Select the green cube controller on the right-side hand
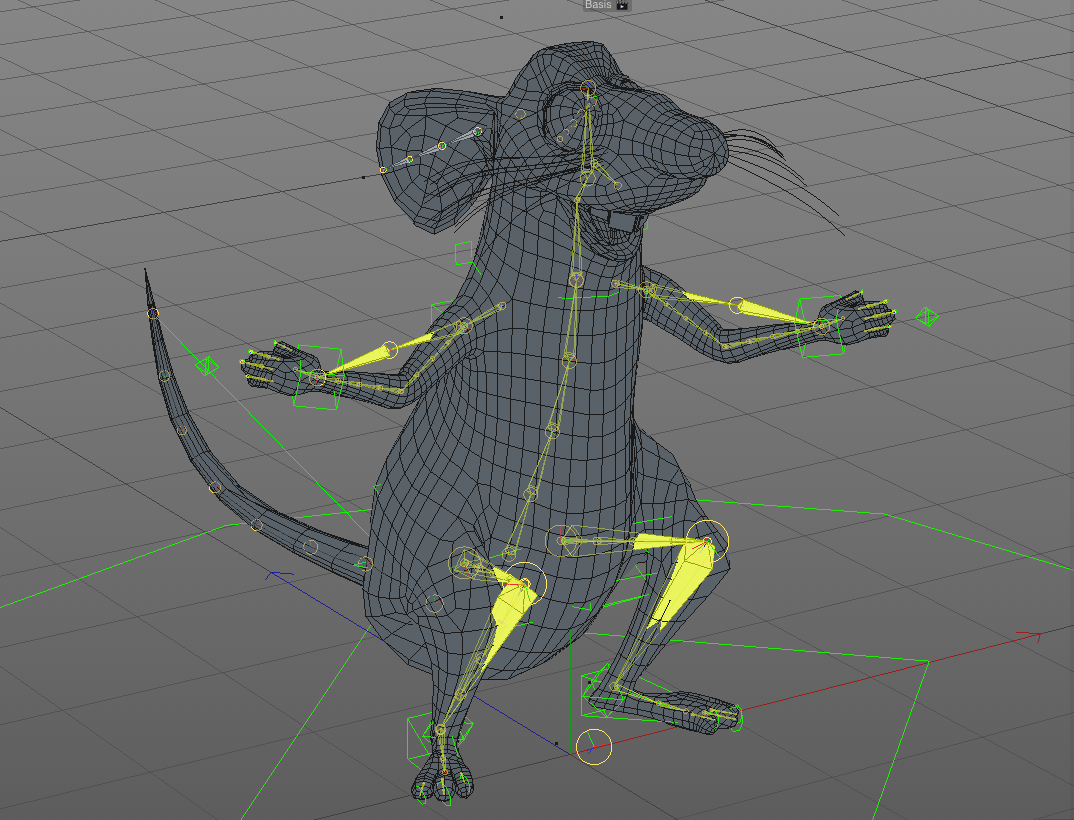 (x=821, y=327)
